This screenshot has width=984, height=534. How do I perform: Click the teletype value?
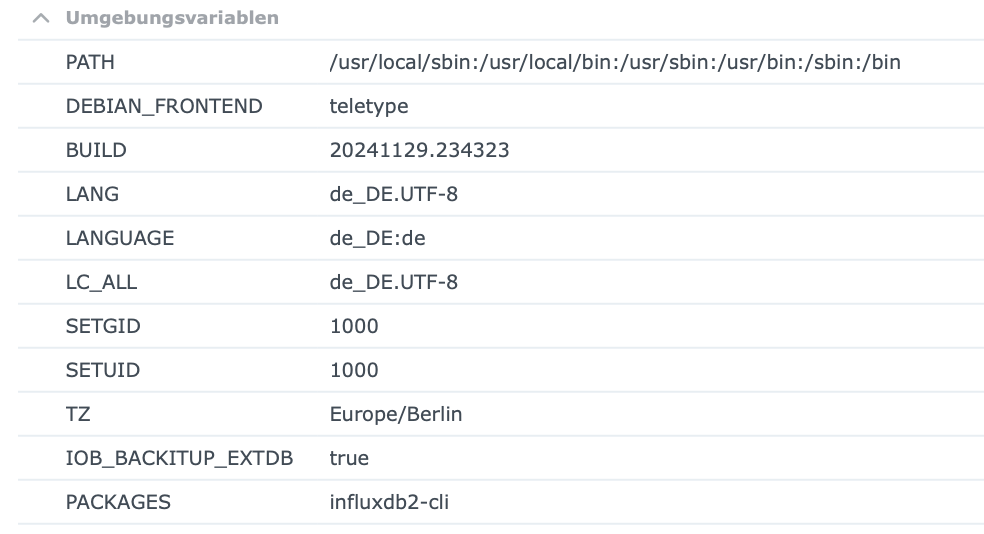coord(369,106)
